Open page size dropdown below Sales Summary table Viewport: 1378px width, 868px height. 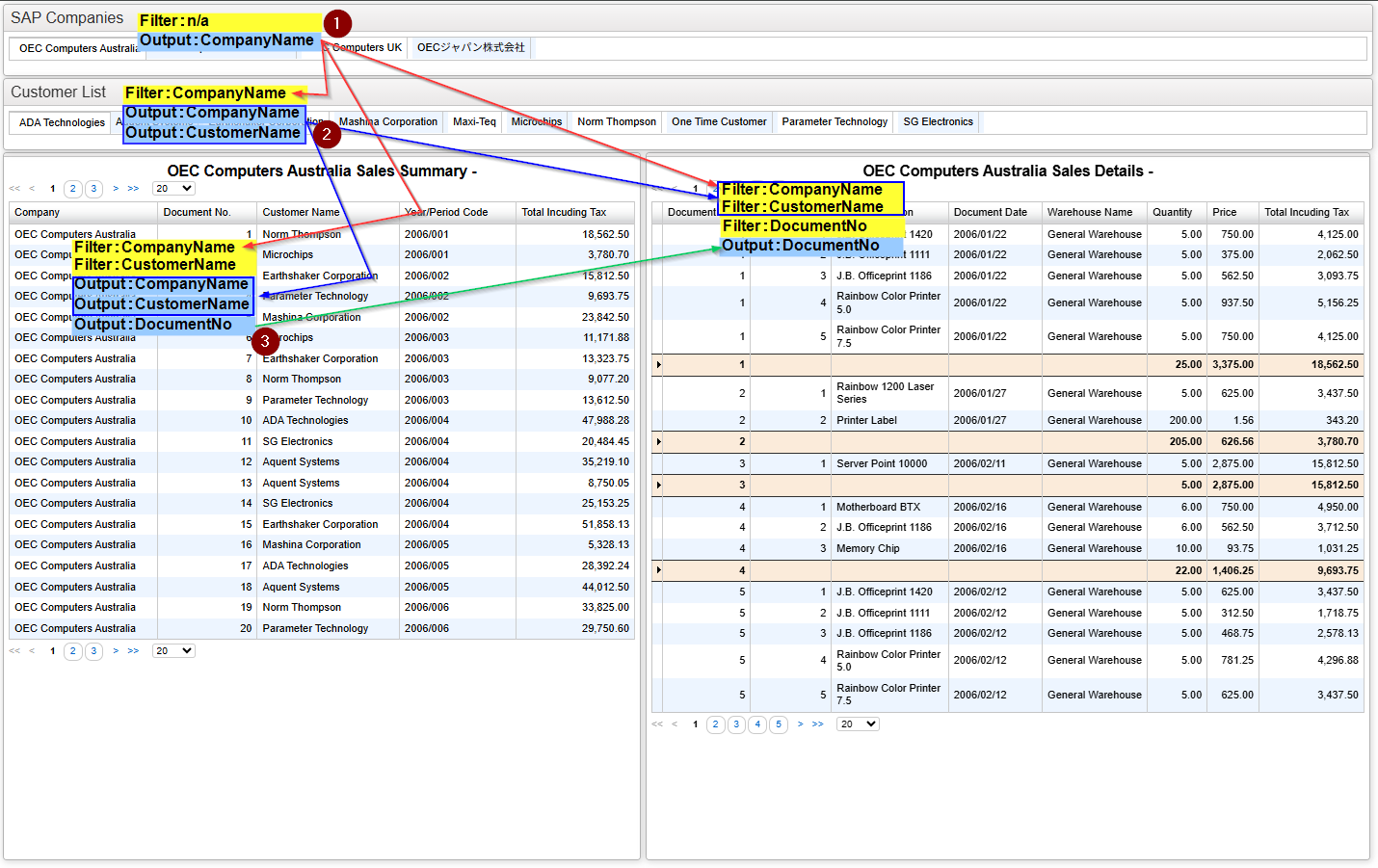173,651
